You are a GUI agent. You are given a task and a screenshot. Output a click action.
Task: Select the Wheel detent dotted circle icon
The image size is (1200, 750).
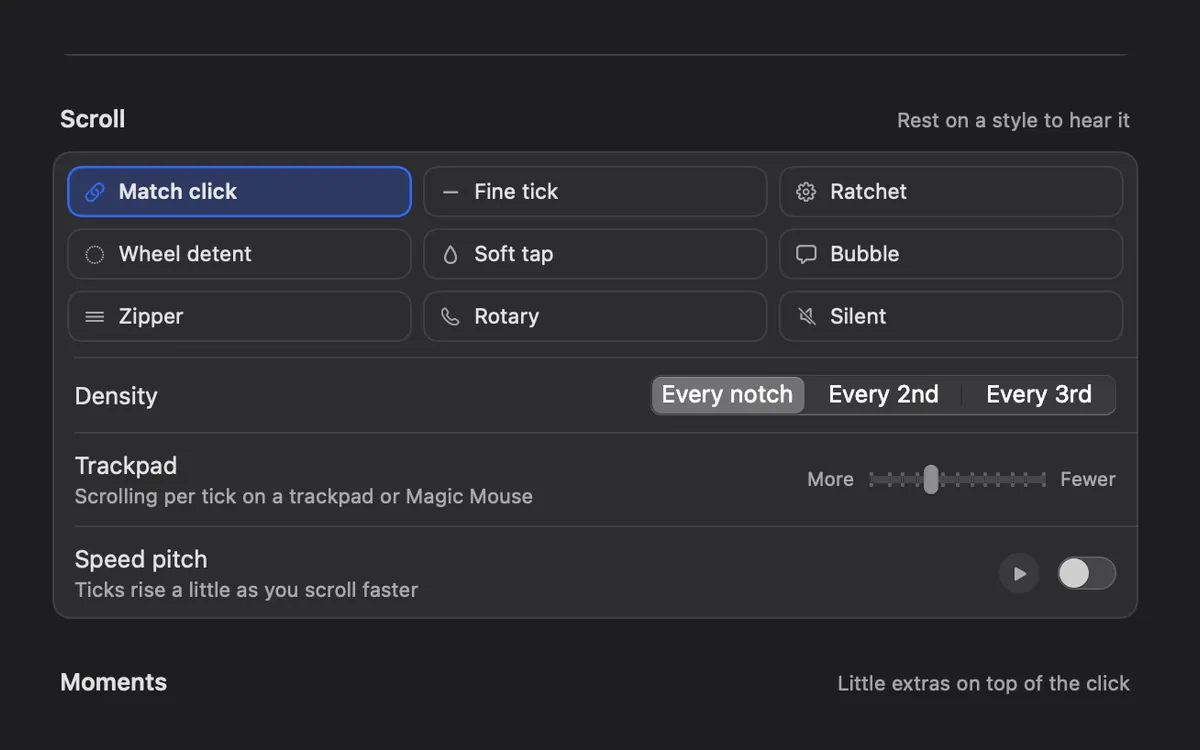pos(95,254)
